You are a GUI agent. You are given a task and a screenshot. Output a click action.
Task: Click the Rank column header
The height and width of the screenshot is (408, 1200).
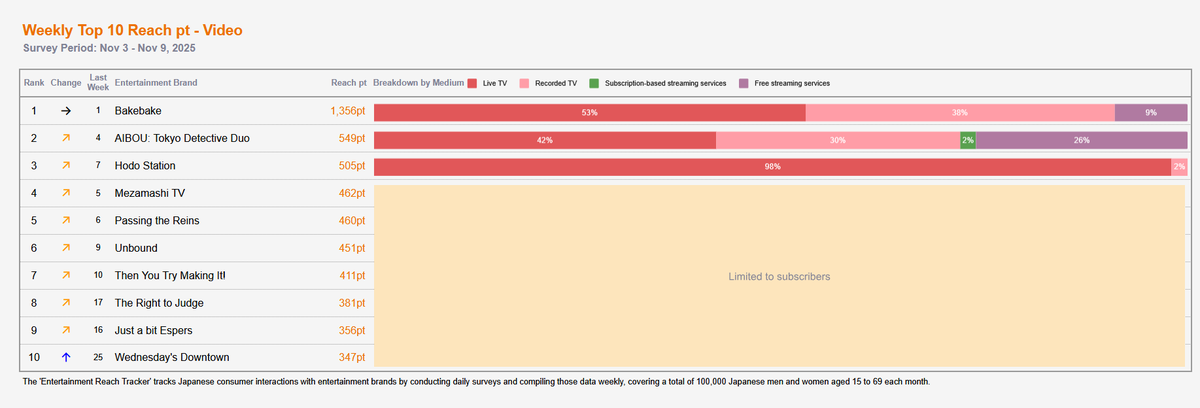point(34,82)
